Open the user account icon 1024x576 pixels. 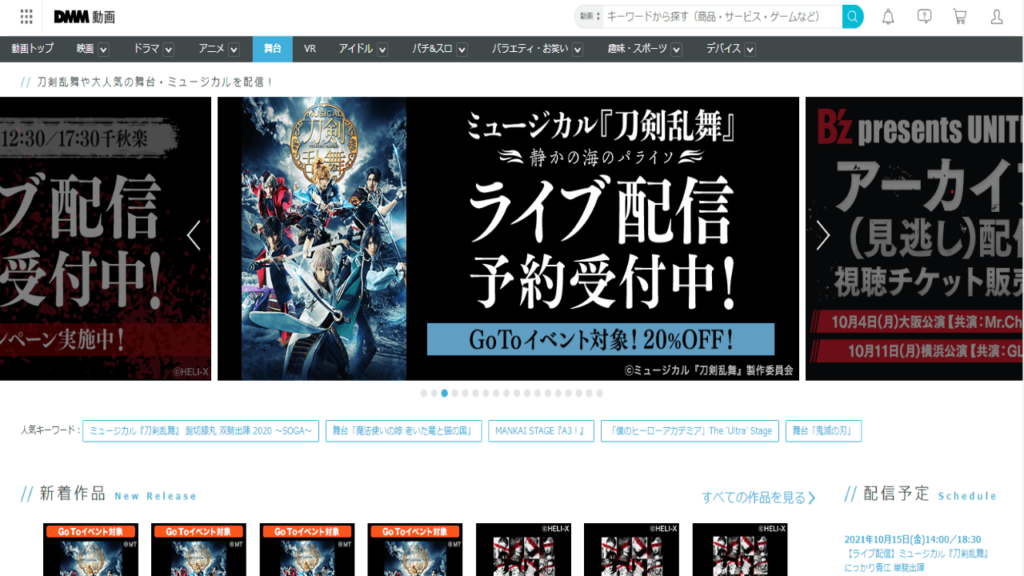(997, 17)
